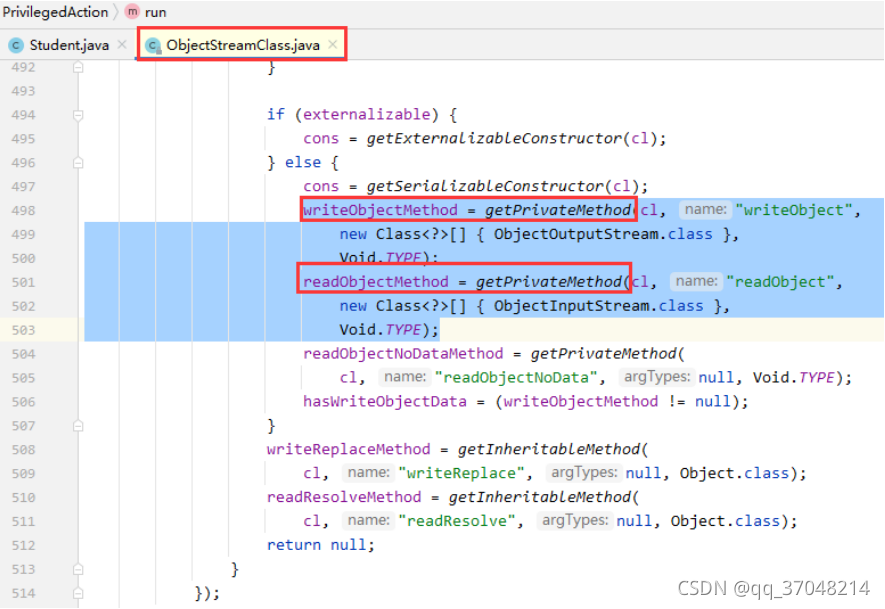The image size is (885, 609).
Task: Click the readObjectMethod variable on line 501
Action: point(376,282)
